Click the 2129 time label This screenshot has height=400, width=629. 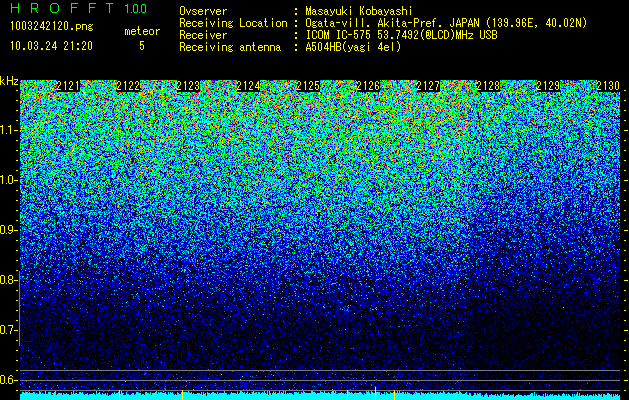pos(548,86)
